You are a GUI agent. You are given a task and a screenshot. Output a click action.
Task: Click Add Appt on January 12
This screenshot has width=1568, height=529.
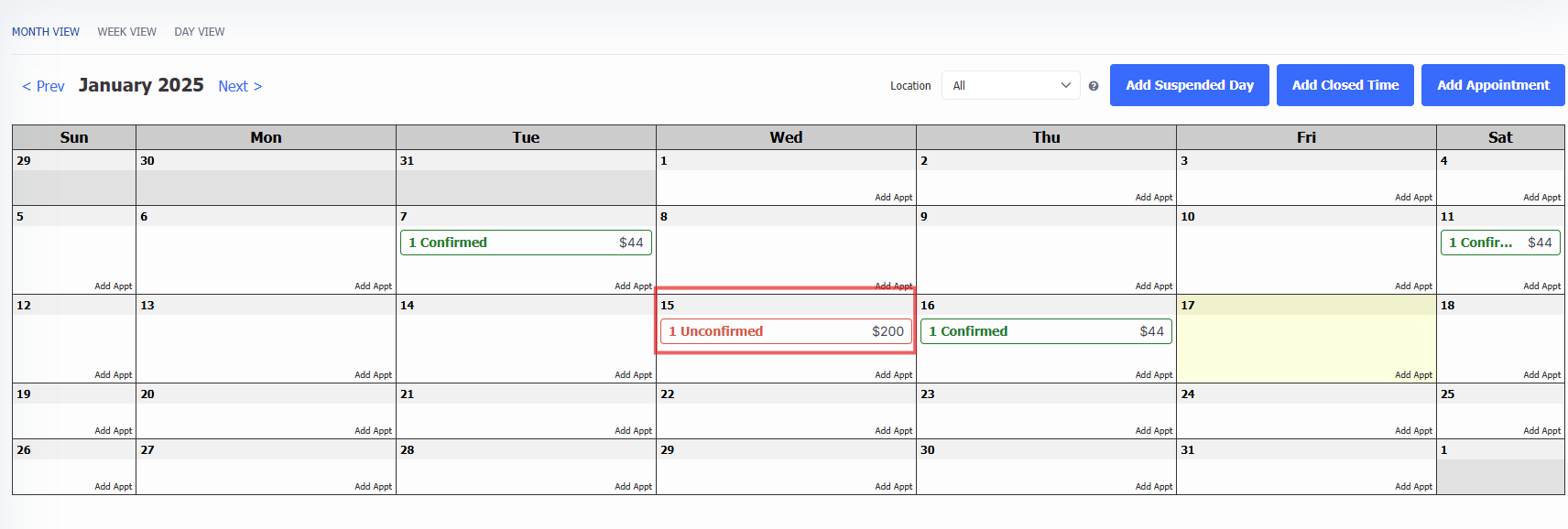pos(113,375)
